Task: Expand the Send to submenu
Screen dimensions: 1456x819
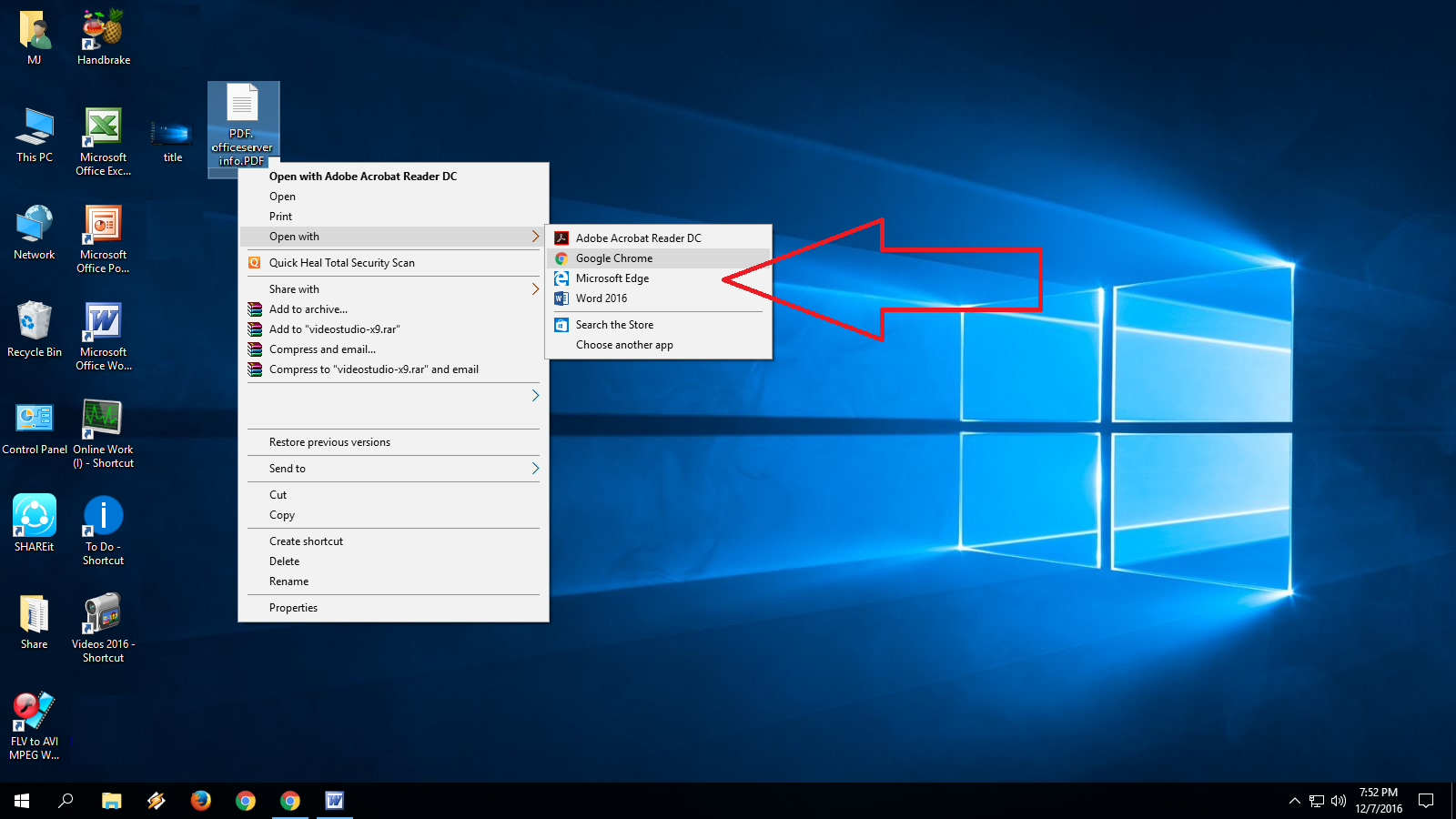Action: [286, 468]
